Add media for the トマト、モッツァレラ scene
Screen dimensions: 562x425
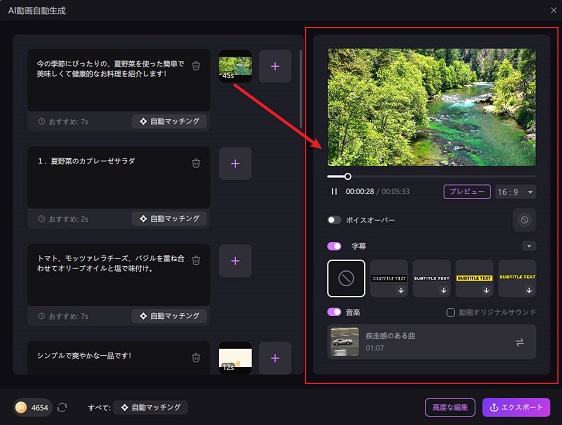coord(235,261)
